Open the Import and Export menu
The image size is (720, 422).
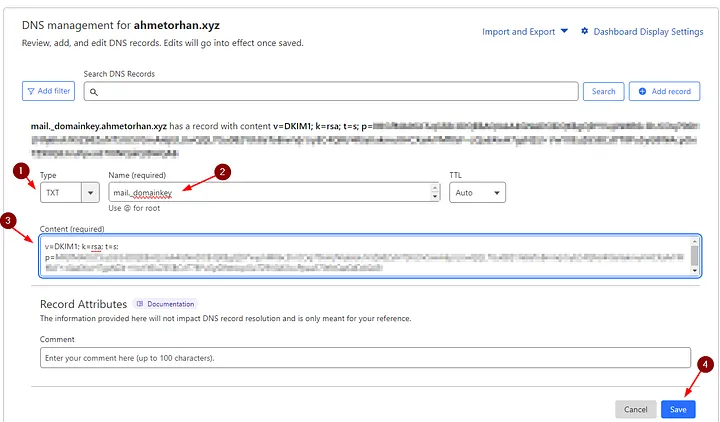coord(524,32)
